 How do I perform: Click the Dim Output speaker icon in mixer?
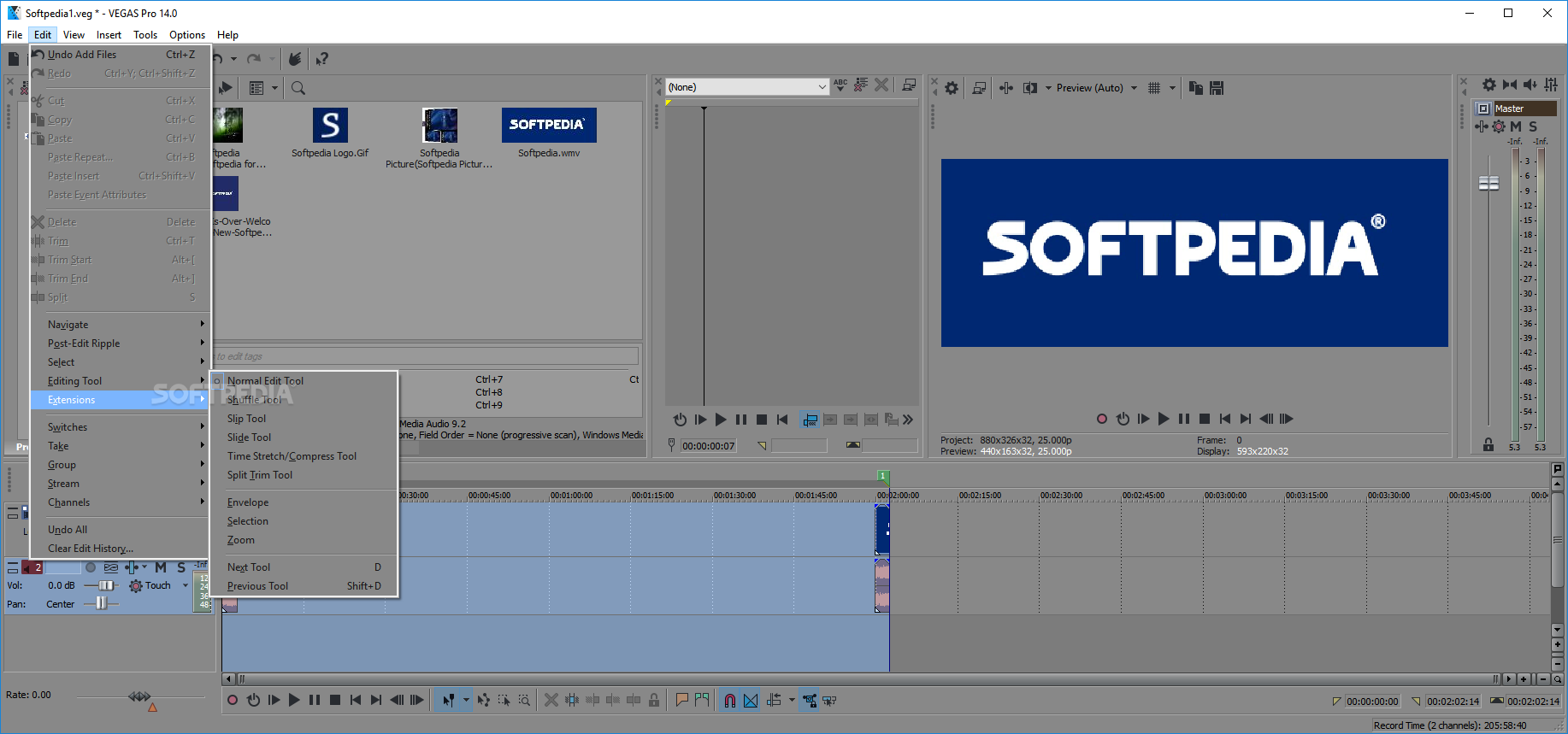[1530, 85]
